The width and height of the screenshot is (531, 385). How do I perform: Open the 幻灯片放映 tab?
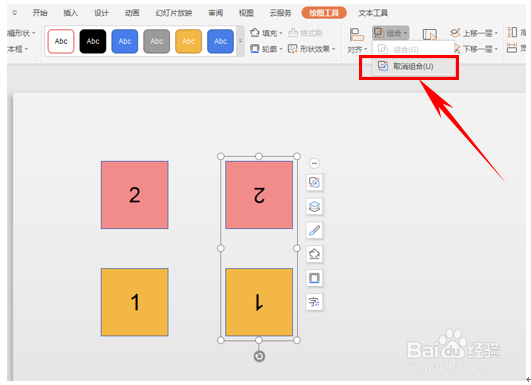(174, 13)
